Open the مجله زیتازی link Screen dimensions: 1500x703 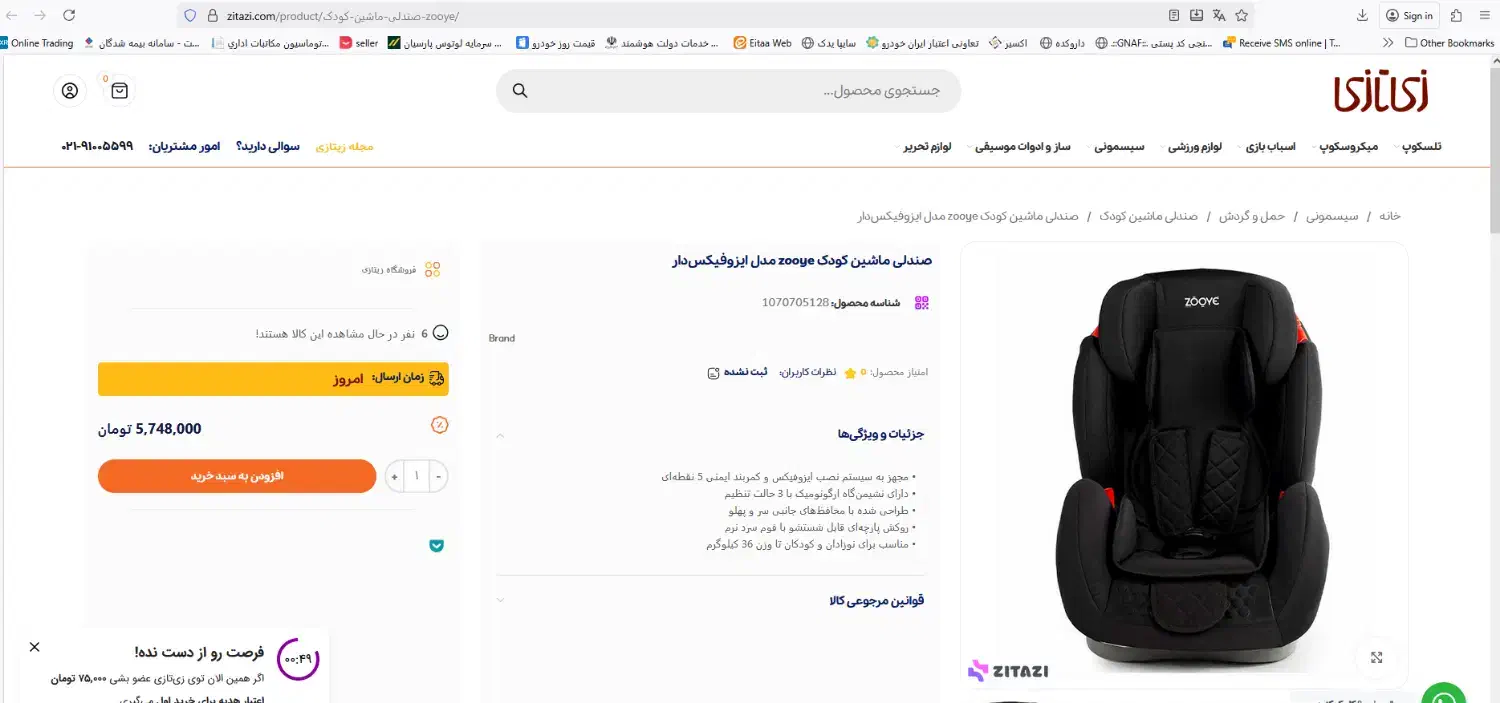tap(344, 147)
